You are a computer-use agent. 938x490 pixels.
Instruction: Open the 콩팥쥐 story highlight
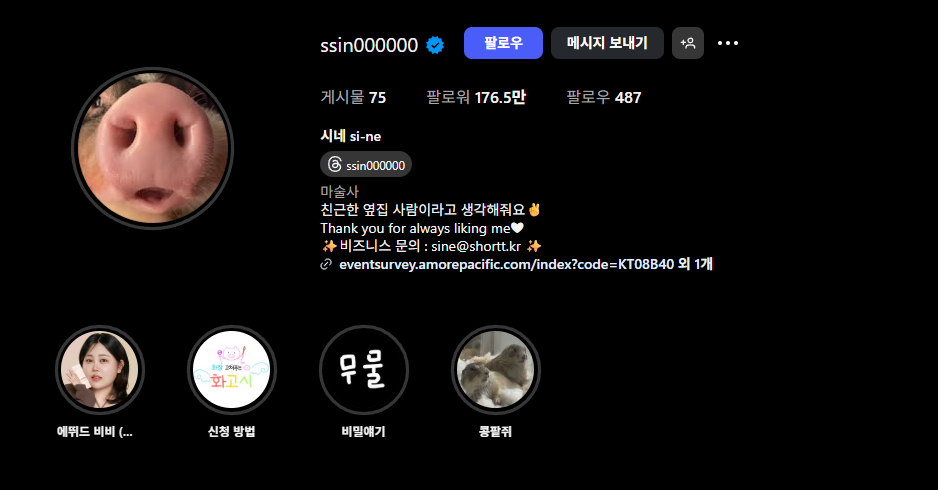pyautogui.click(x=495, y=370)
